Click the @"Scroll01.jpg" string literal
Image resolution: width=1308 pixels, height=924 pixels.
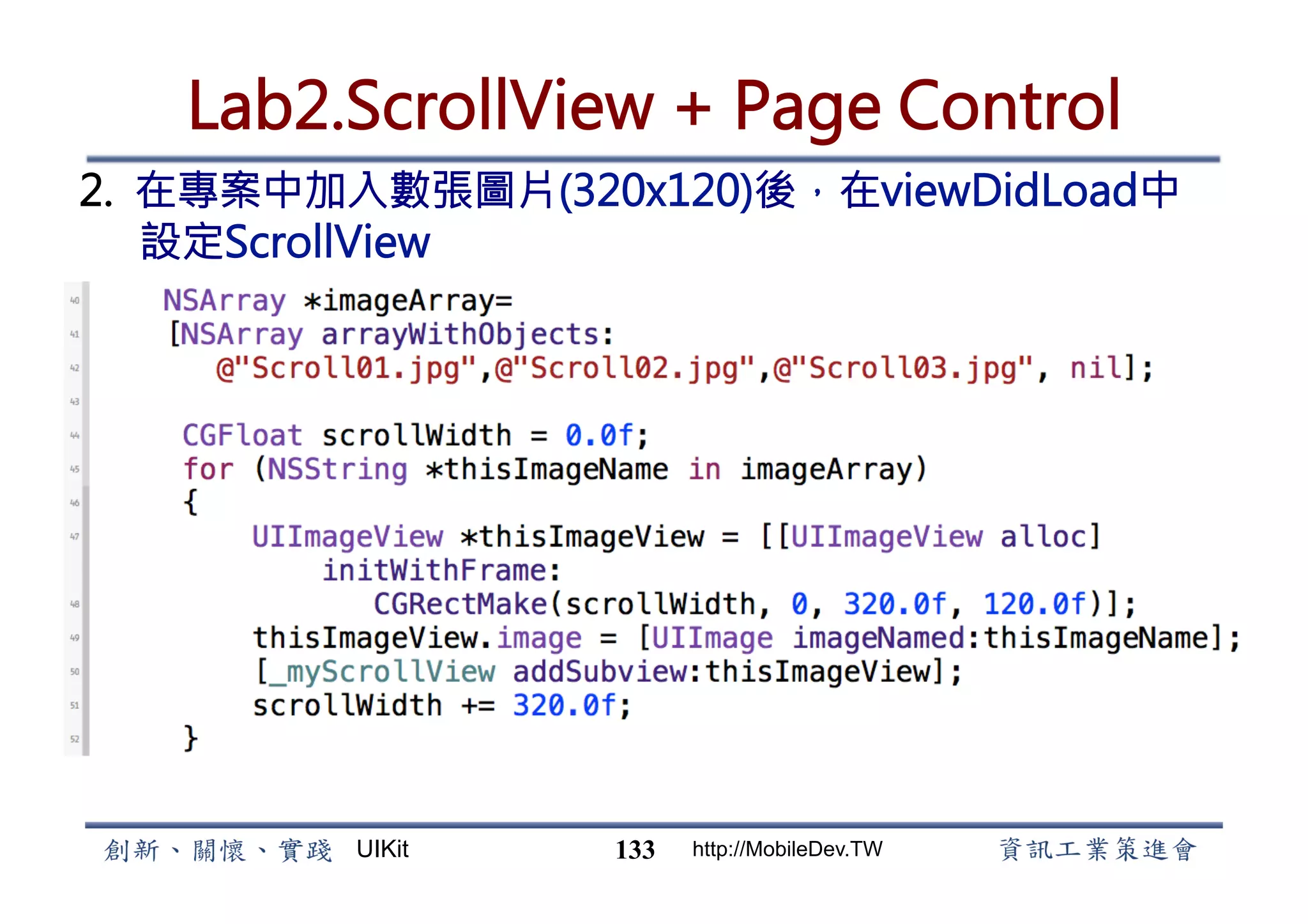click(x=346, y=368)
